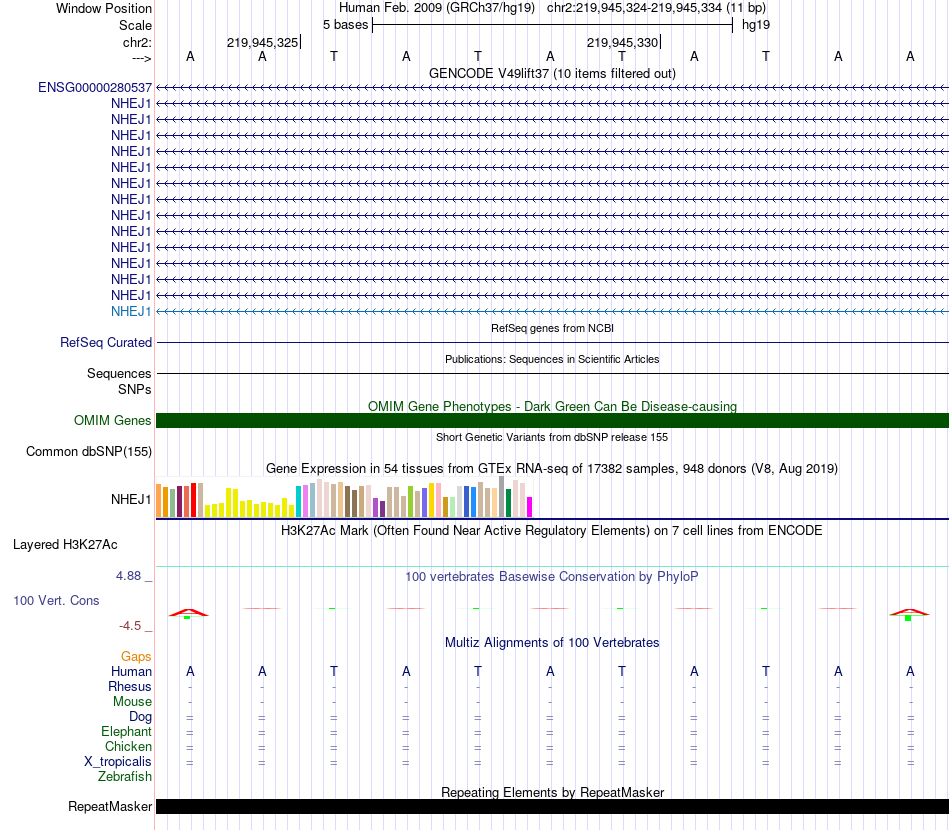Click the -4.5 PhyloP minimum value
Viewport: 950px width, 830px height.
tap(130, 626)
